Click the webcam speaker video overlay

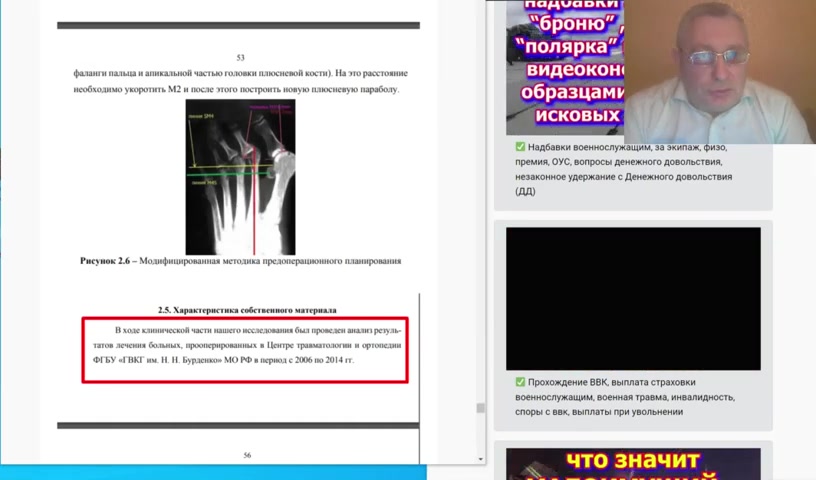click(720, 72)
